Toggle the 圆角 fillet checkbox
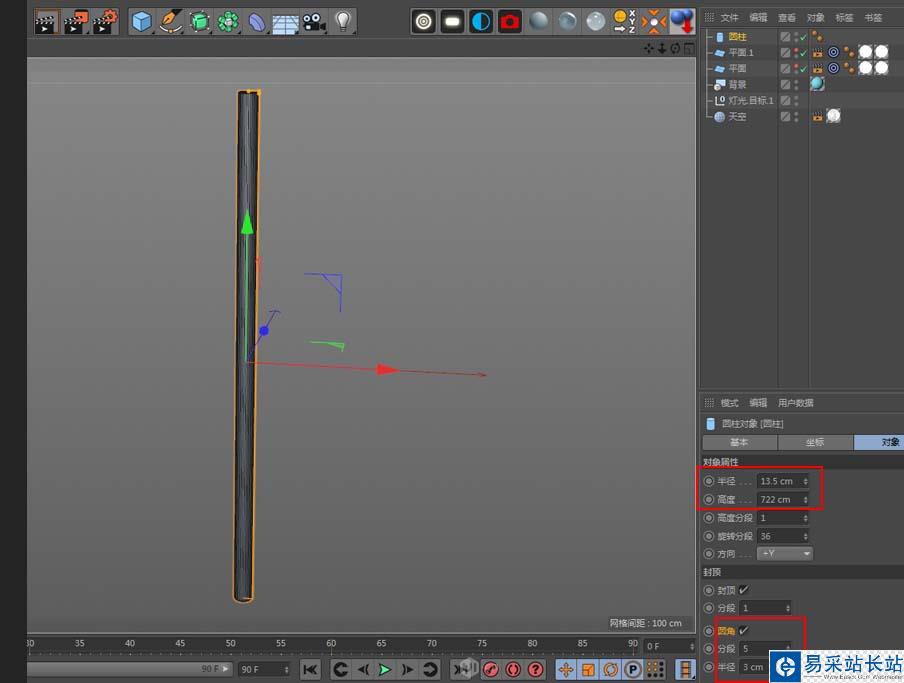The width and height of the screenshot is (904, 683). (744, 631)
